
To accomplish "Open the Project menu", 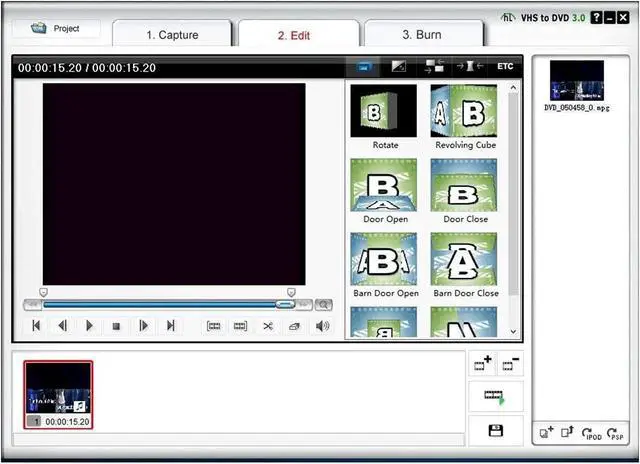I will (56, 29).
